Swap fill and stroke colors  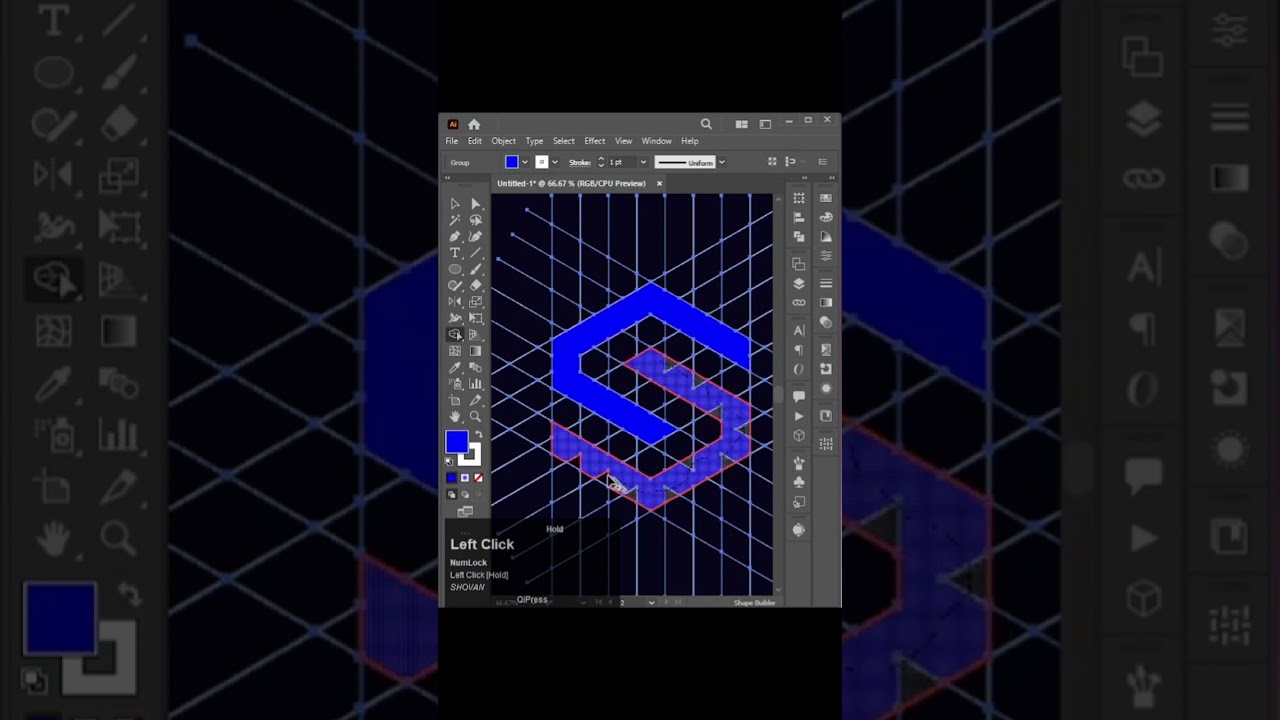[x=478, y=434]
